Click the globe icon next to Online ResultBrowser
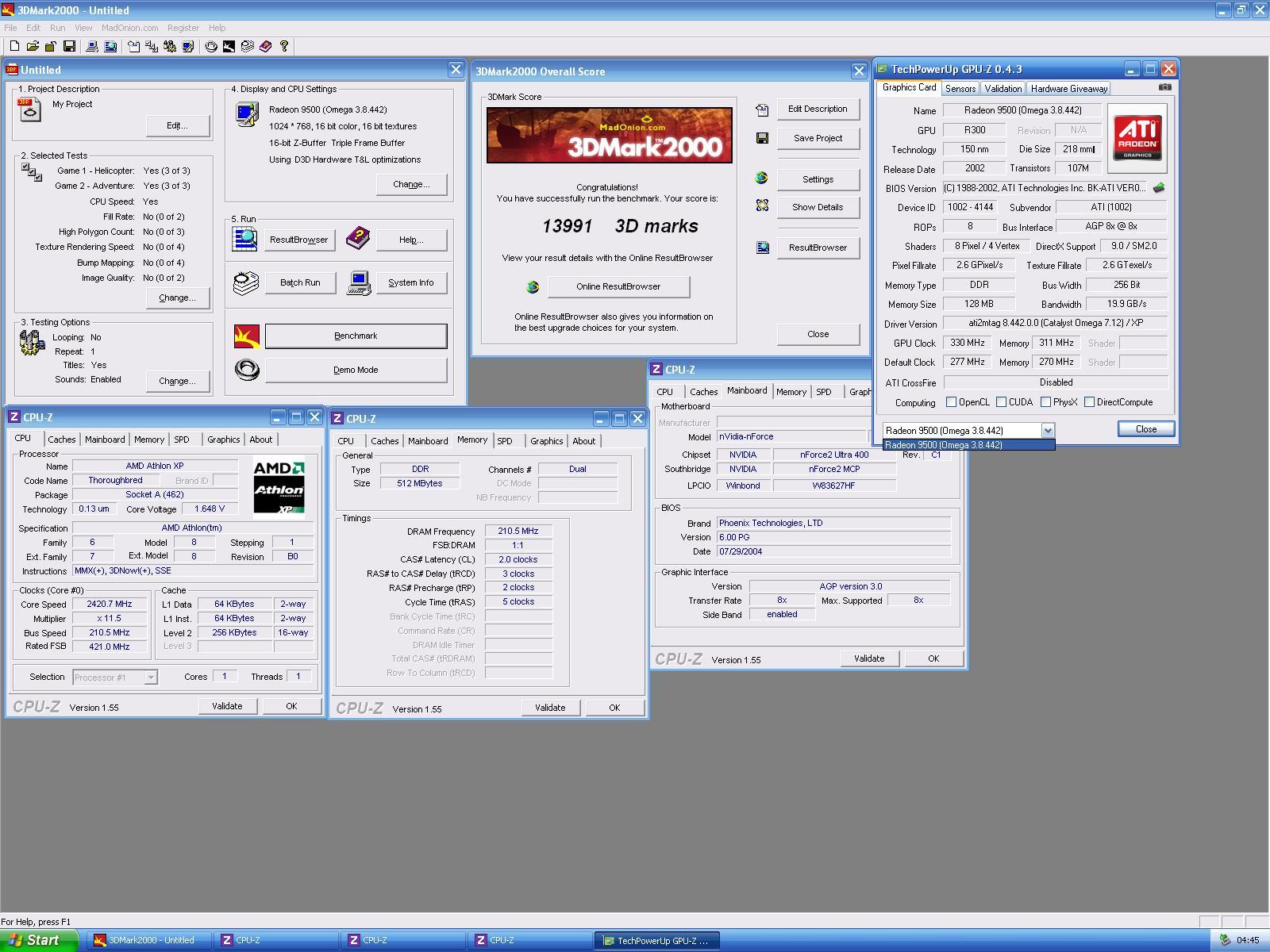Screen dimensions: 1270x952 pos(533,286)
